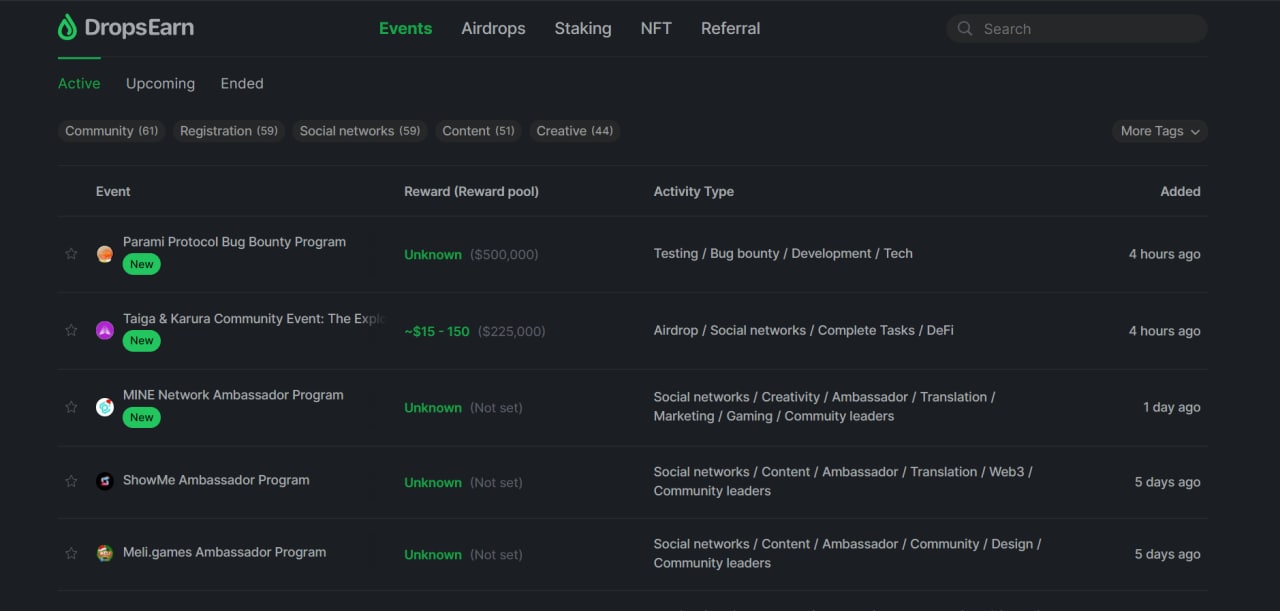Click '4 hours ago' in Parami row
1280x611 pixels.
point(1165,254)
